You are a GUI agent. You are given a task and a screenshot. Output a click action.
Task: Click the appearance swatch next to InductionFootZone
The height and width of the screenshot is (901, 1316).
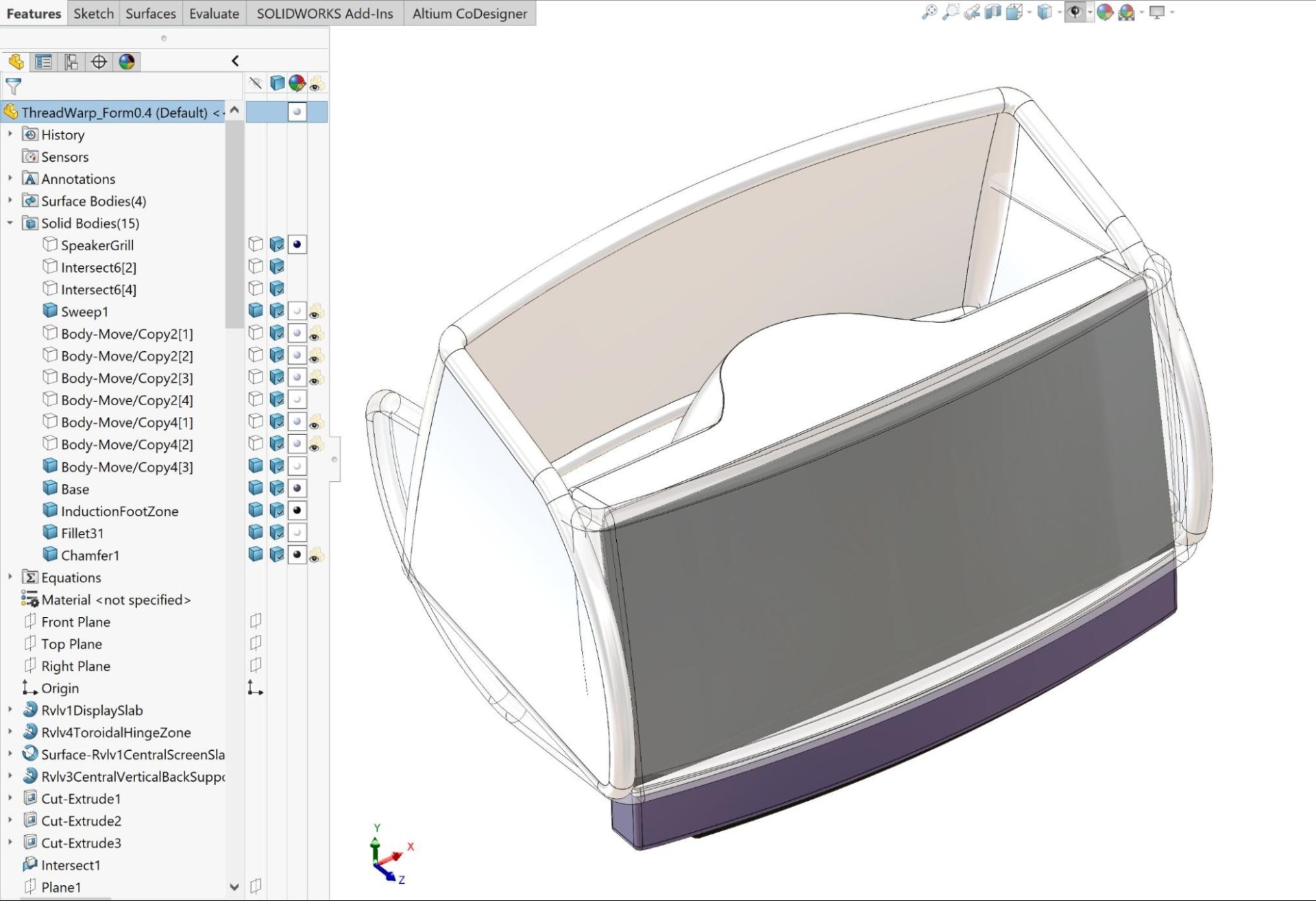tap(297, 510)
